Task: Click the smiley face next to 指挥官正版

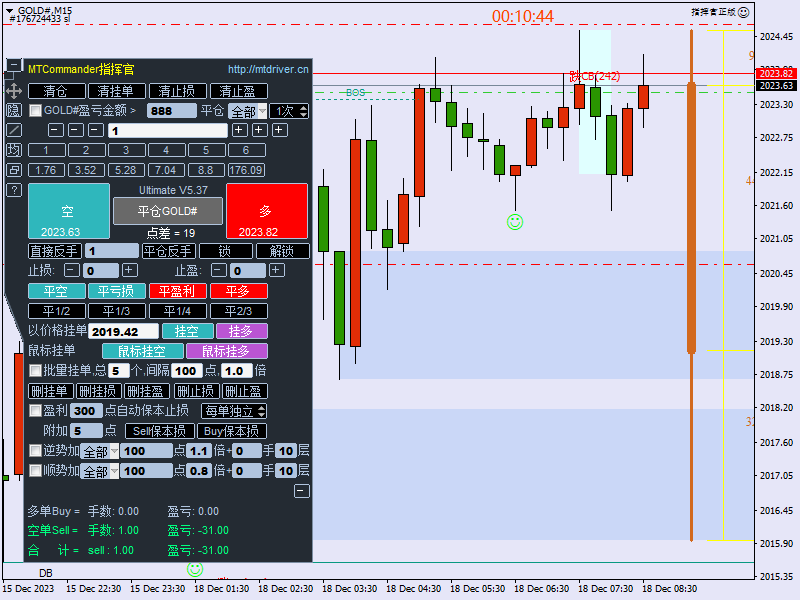Action: coord(744,12)
